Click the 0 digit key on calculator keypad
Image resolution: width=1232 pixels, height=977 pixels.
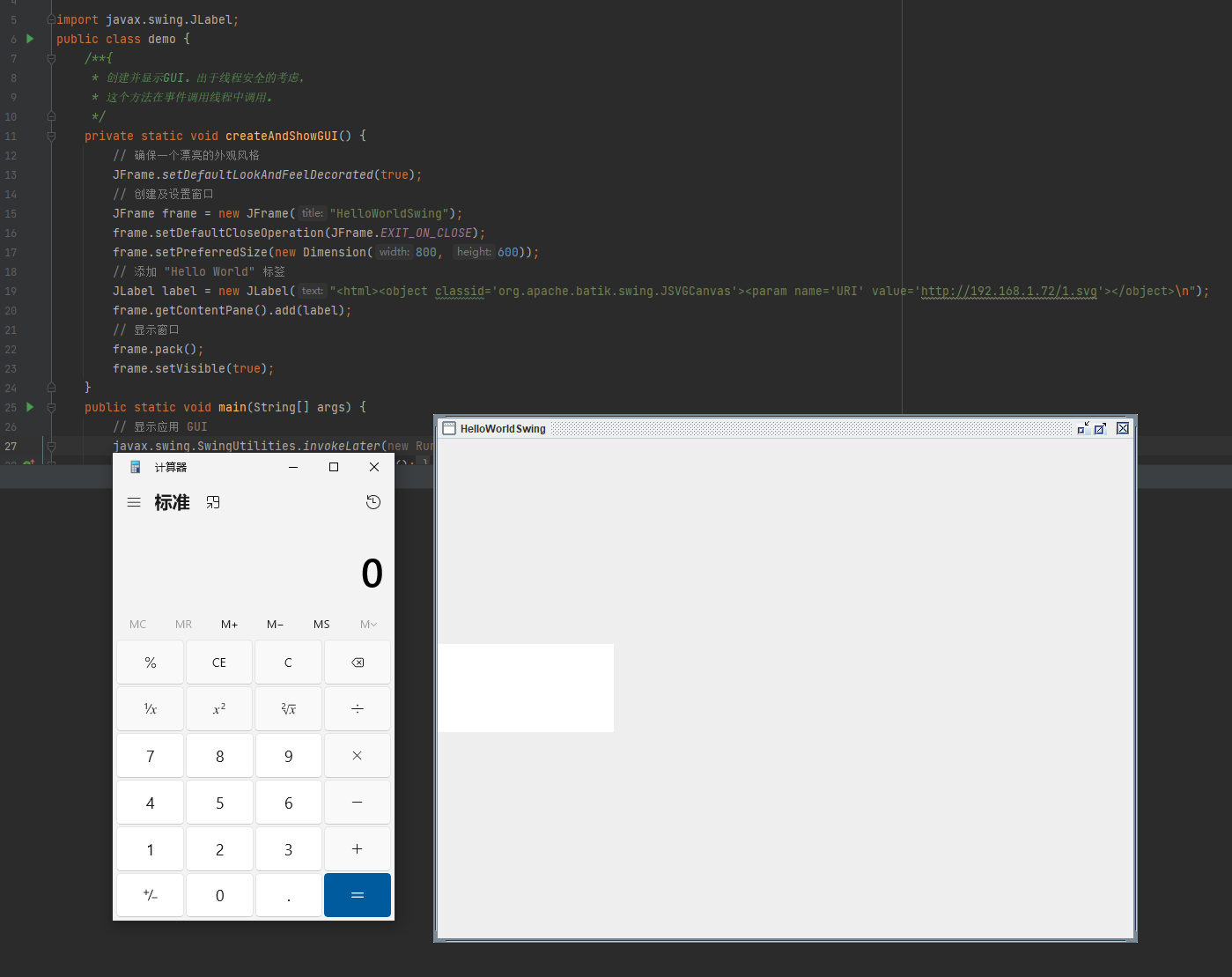coord(219,895)
